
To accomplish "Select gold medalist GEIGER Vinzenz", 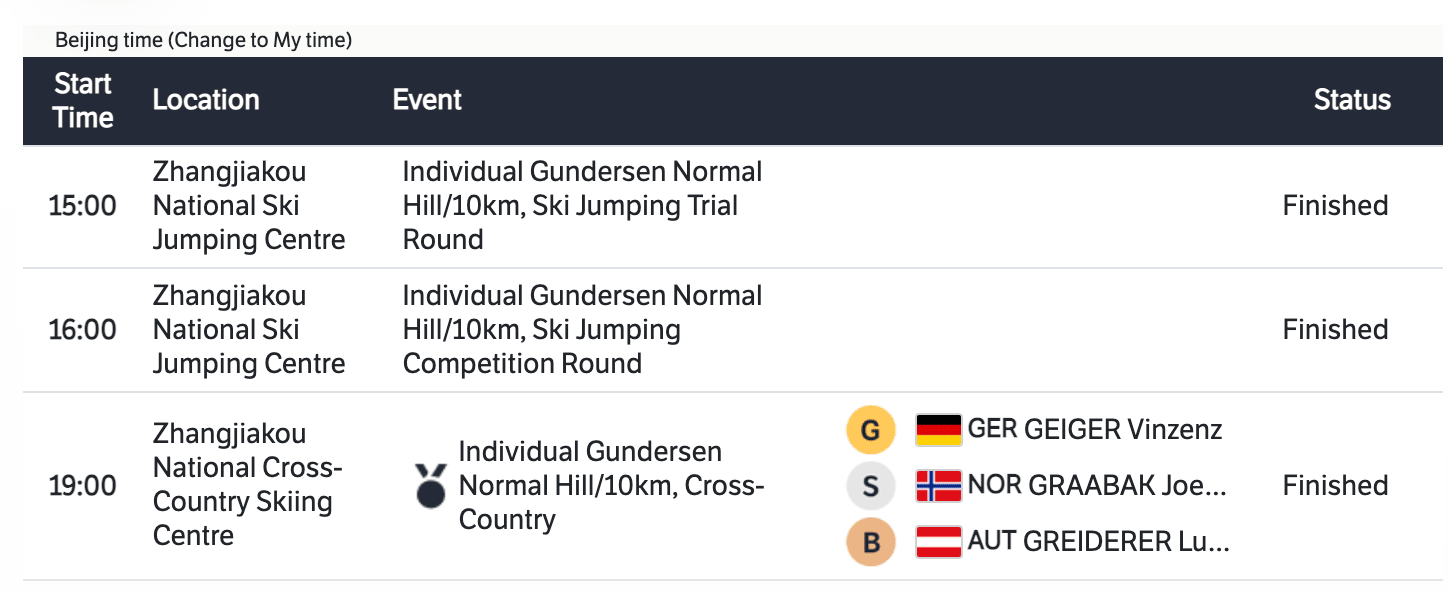I will 1094,430.
